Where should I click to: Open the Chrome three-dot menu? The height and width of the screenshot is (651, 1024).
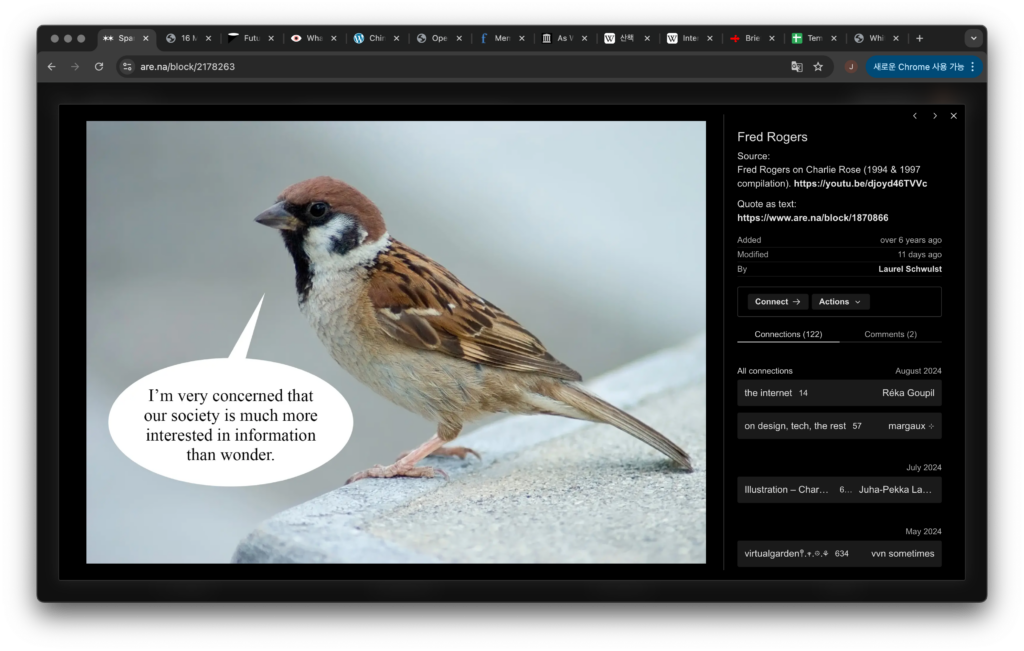click(x=972, y=67)
